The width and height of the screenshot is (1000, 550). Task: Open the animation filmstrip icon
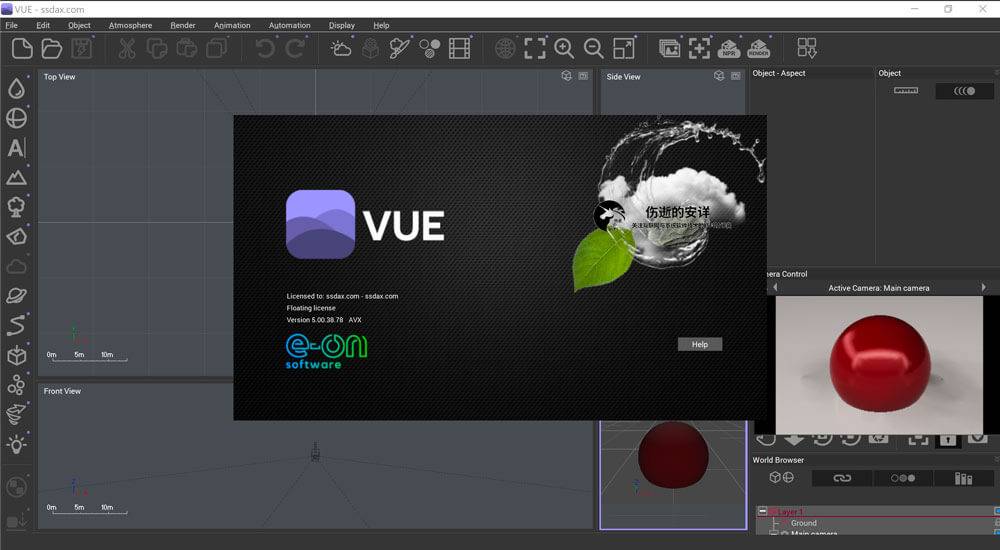click(x=459, y=48)
